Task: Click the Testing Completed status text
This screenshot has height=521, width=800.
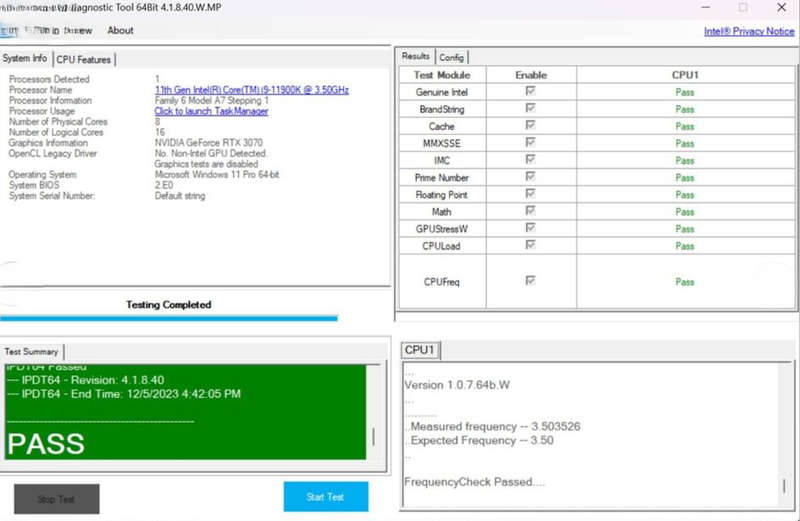Action: pos(169,305)
